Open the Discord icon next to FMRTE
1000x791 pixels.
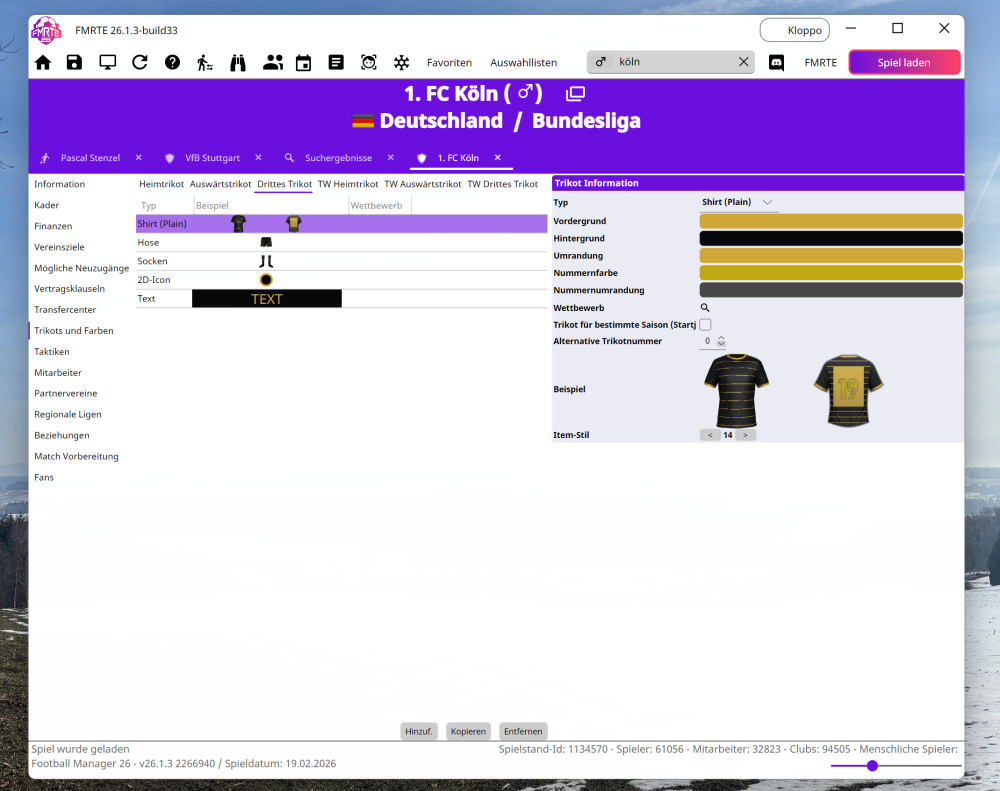click(x=776, y=62)
